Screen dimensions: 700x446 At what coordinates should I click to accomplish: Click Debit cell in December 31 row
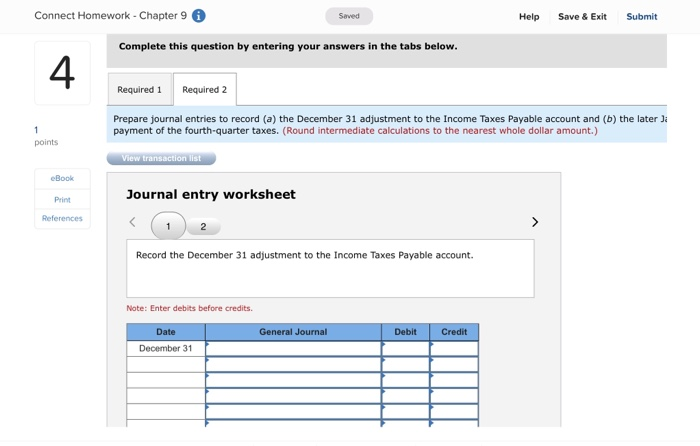tap(405, 348)
